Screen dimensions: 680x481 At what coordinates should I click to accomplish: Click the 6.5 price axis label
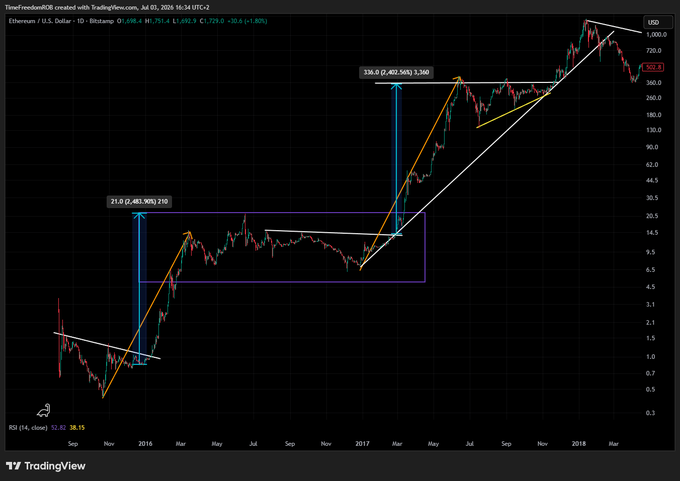click(x=651, y=270)
